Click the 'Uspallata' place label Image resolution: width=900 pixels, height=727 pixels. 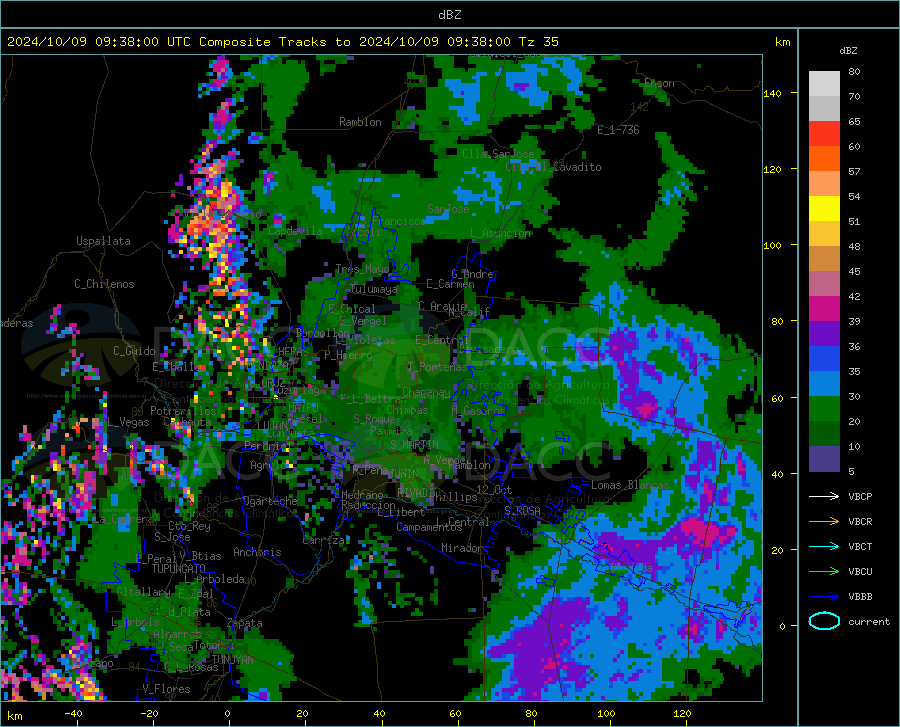103,241
